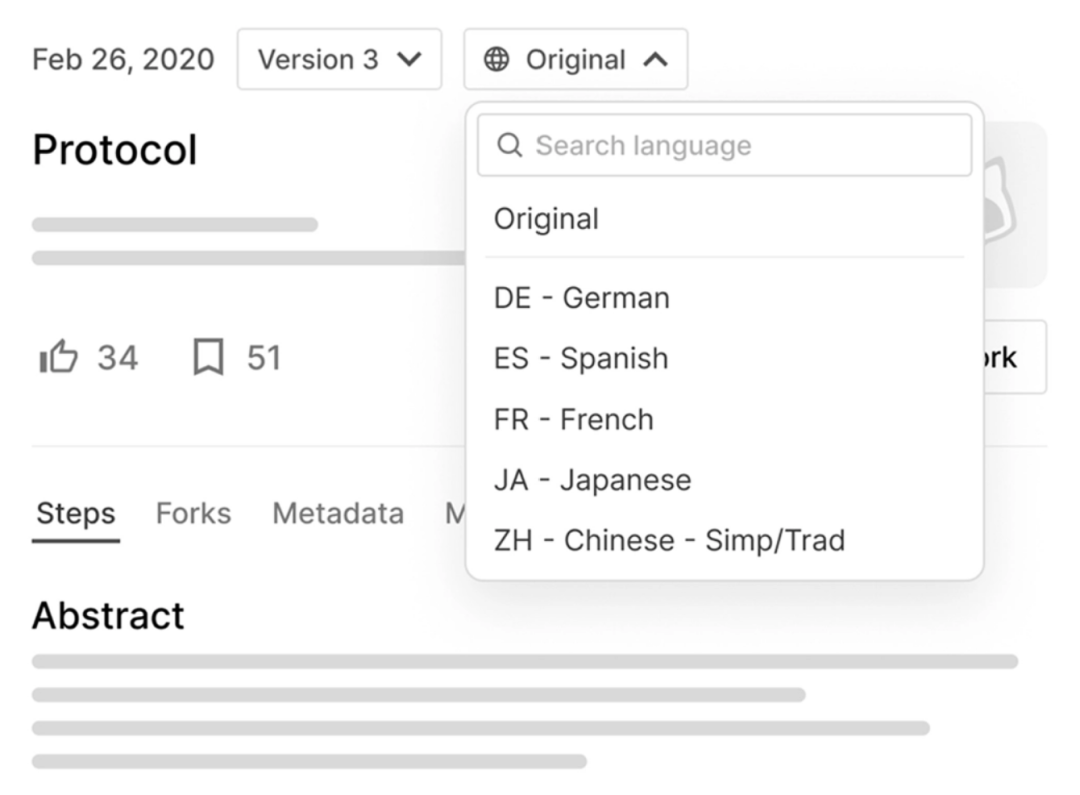Select Original from the language list
1080x795 pixels.
pos(725,219)
